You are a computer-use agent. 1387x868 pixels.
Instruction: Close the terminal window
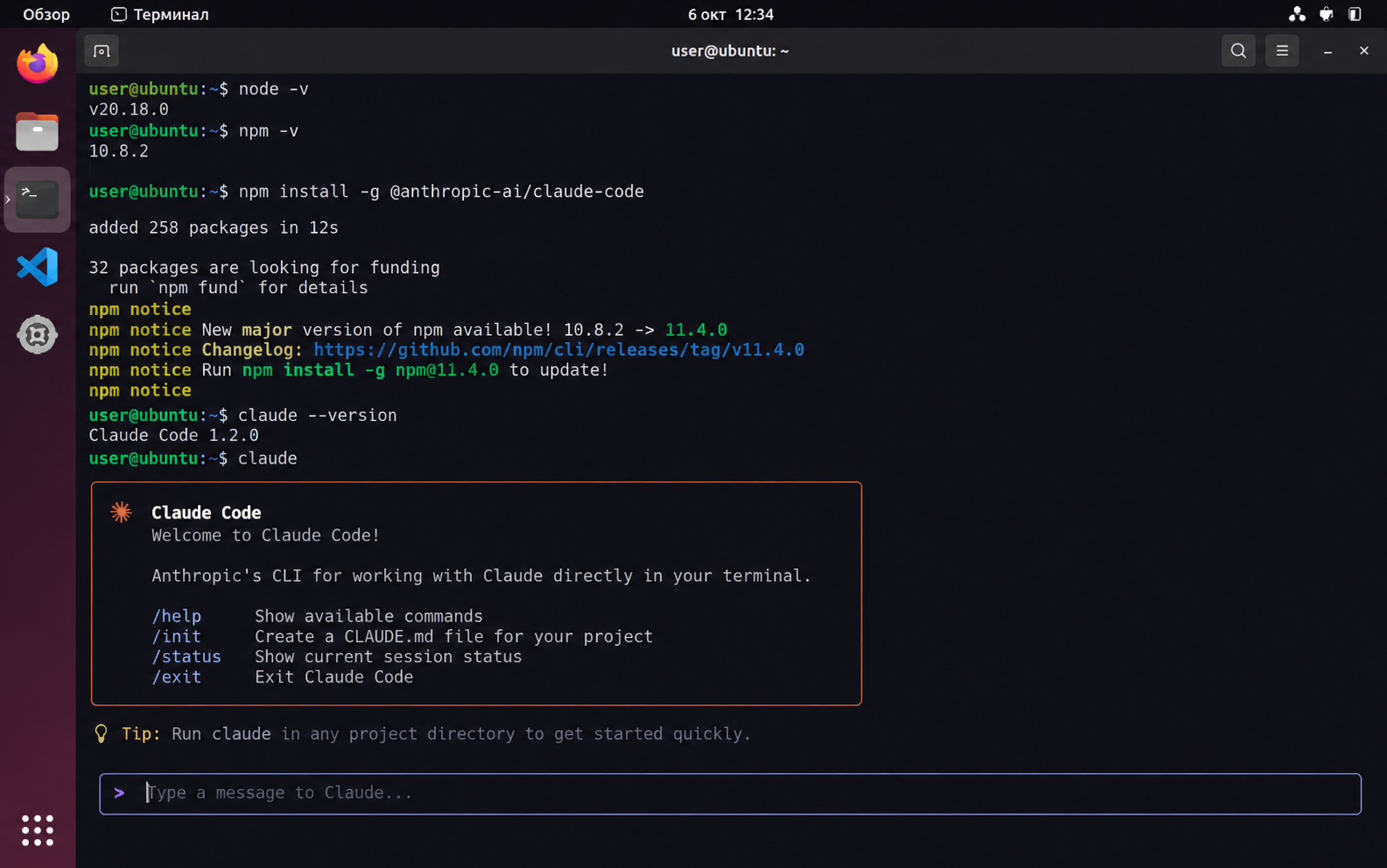click(x=1363, y=51)
